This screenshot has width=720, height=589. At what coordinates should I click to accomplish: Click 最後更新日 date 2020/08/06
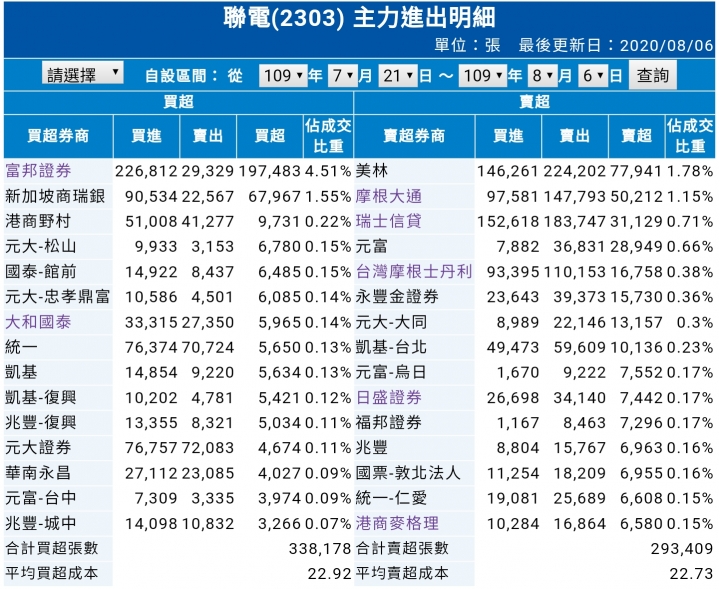tap(667, 45)
